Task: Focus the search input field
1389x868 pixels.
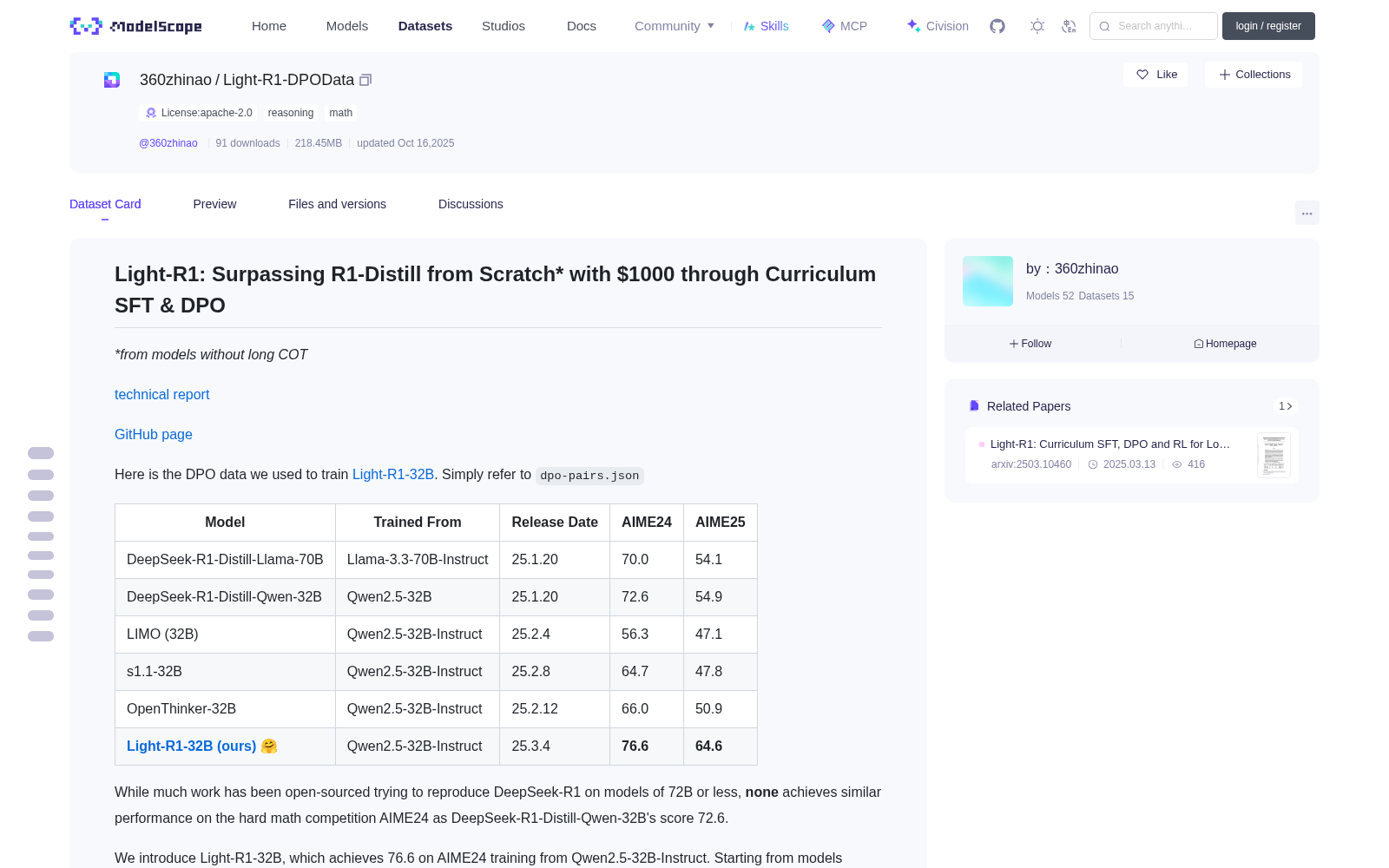Action: tap(1154, 26)
